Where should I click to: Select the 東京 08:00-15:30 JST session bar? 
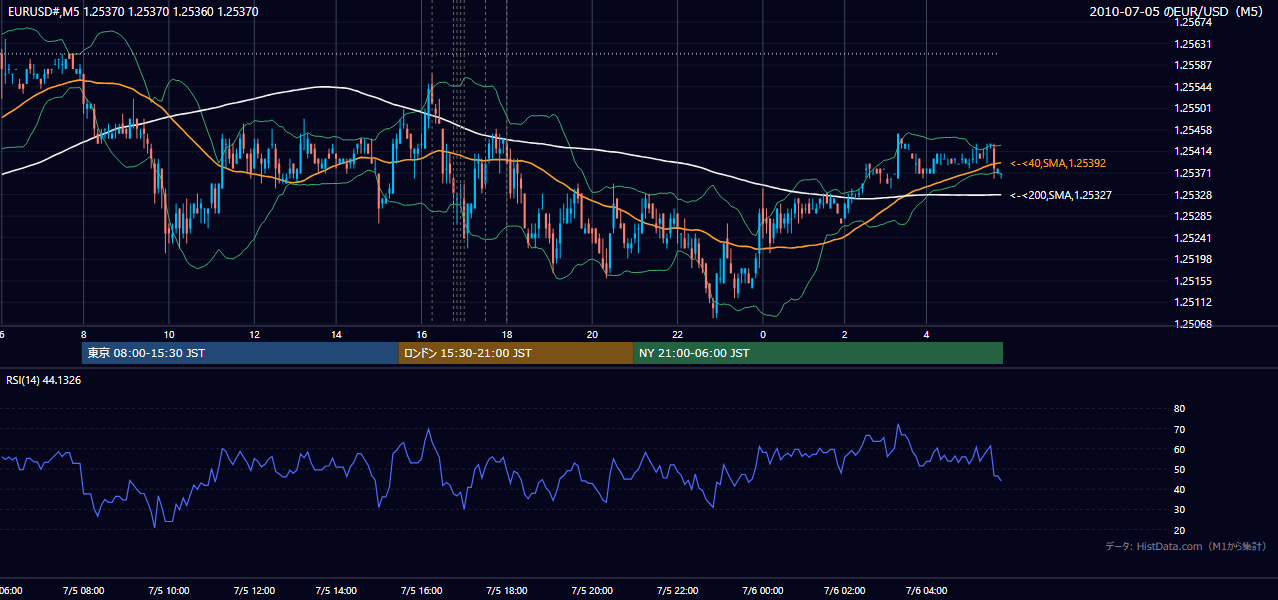coord(240,353)
